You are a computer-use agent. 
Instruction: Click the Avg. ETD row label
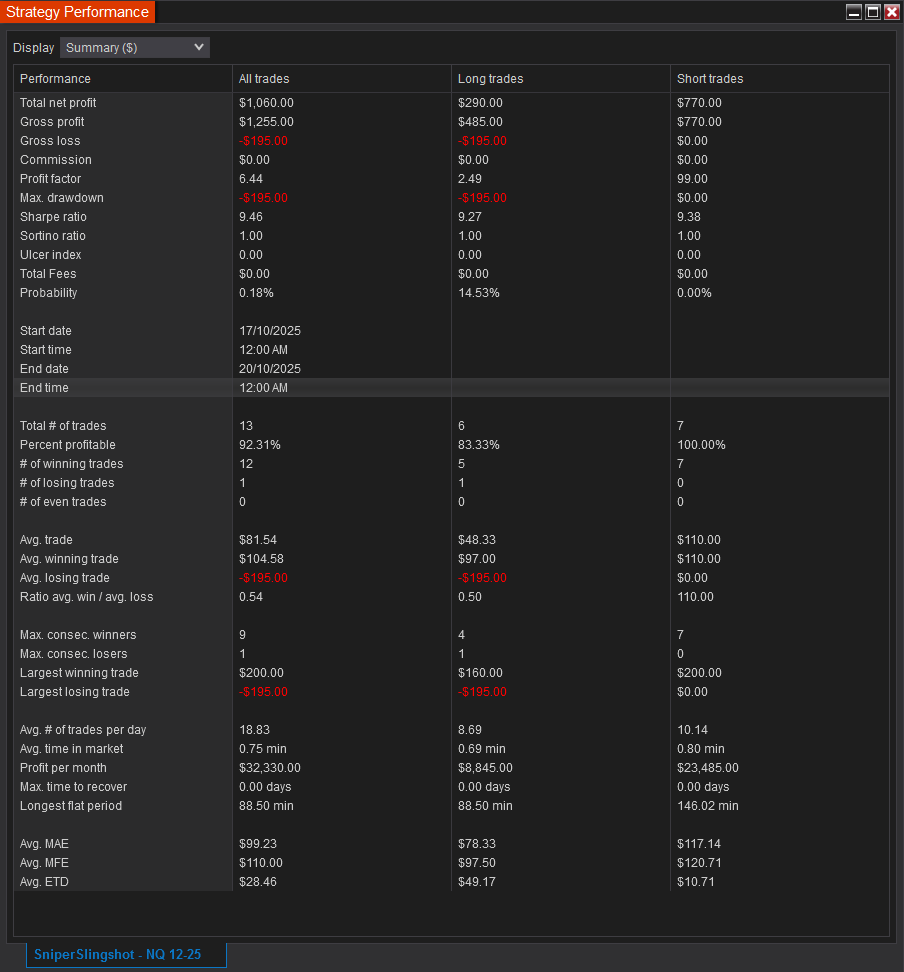44,882
